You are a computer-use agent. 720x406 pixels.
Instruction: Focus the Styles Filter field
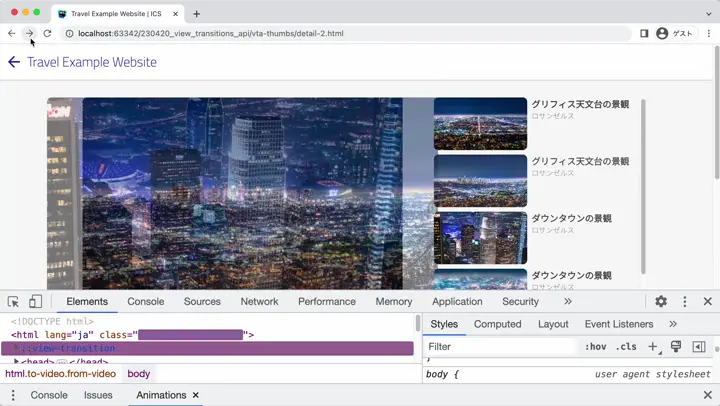pos(501,347)
